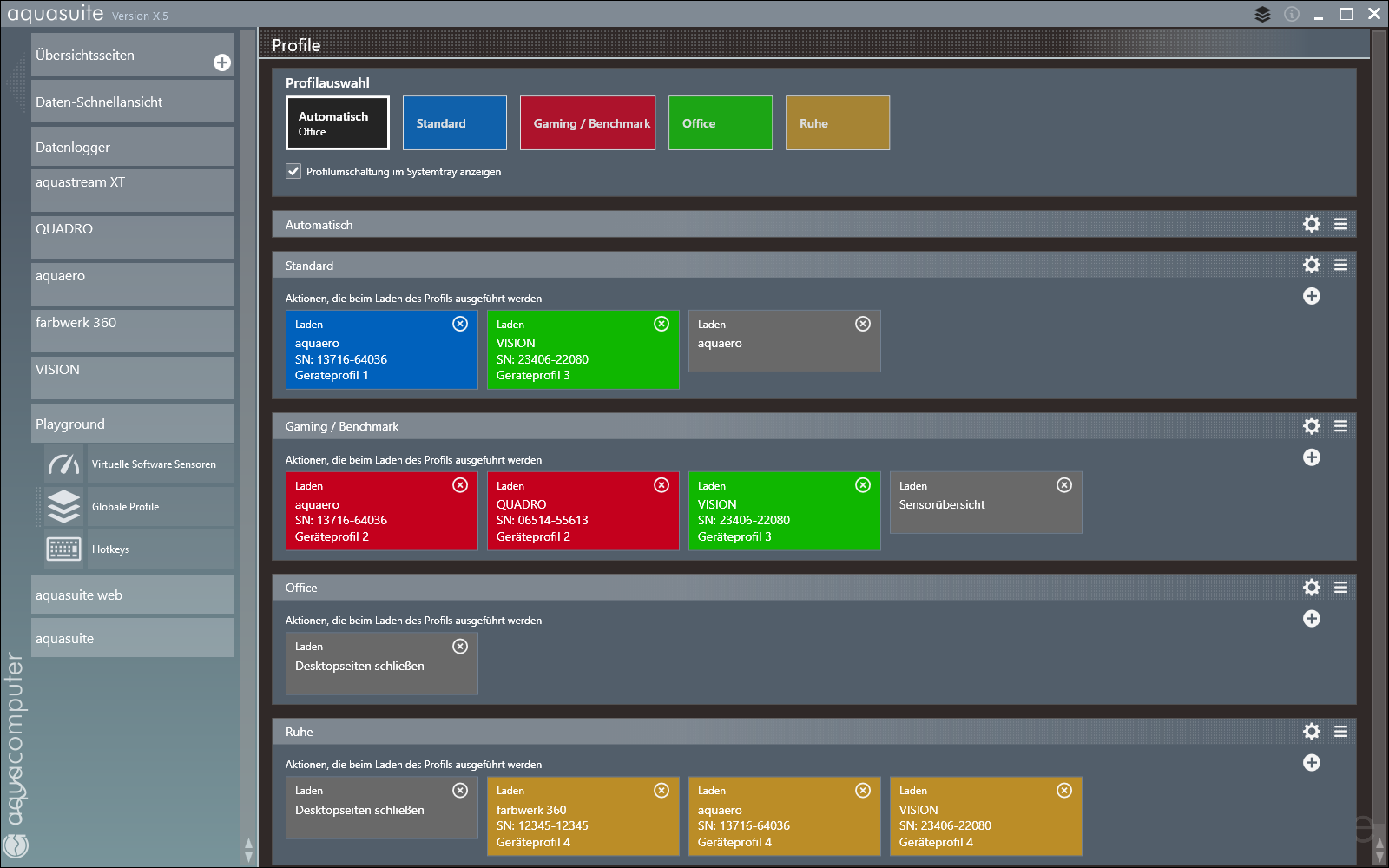Remove aquaero Geräteprofil 4 action in Ruhe
The image size is (1389, 868).
pos(863,791)
